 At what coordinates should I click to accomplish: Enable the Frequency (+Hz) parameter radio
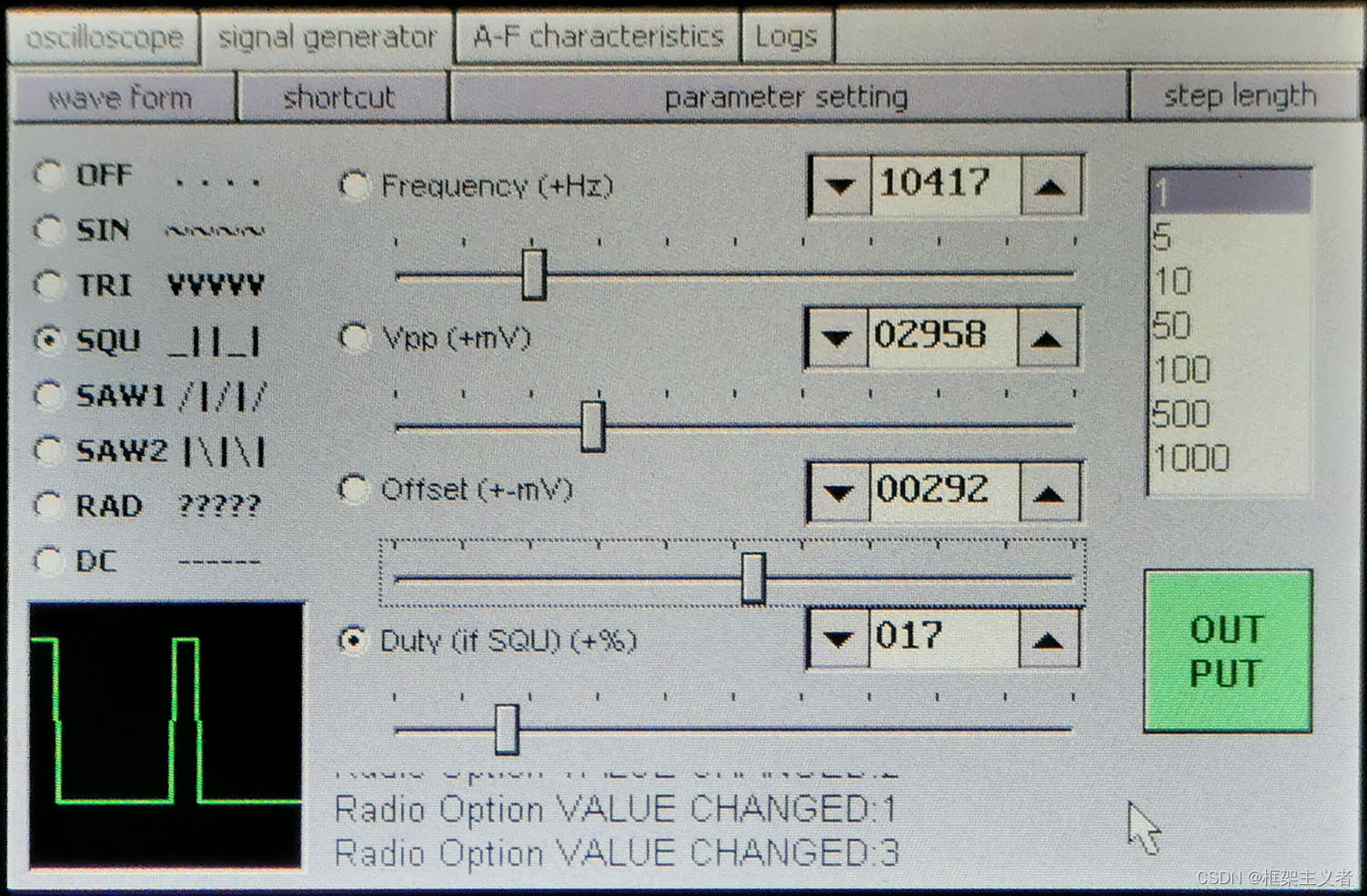click(x=353, y=186)
